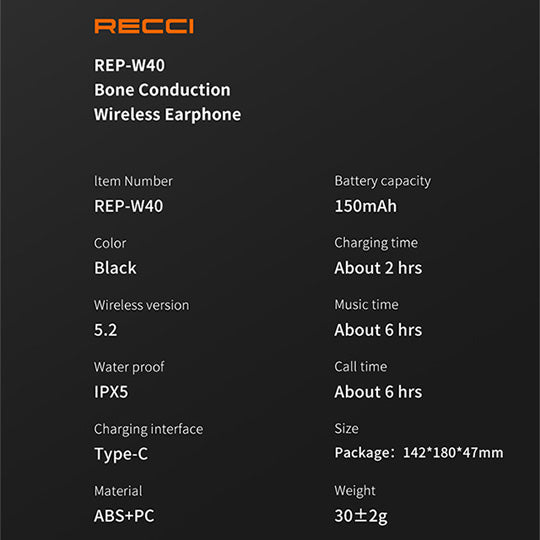This screenshot has width=540, height=540.
Task: Click the Type-C charging interface value
Action: [121, 454]
